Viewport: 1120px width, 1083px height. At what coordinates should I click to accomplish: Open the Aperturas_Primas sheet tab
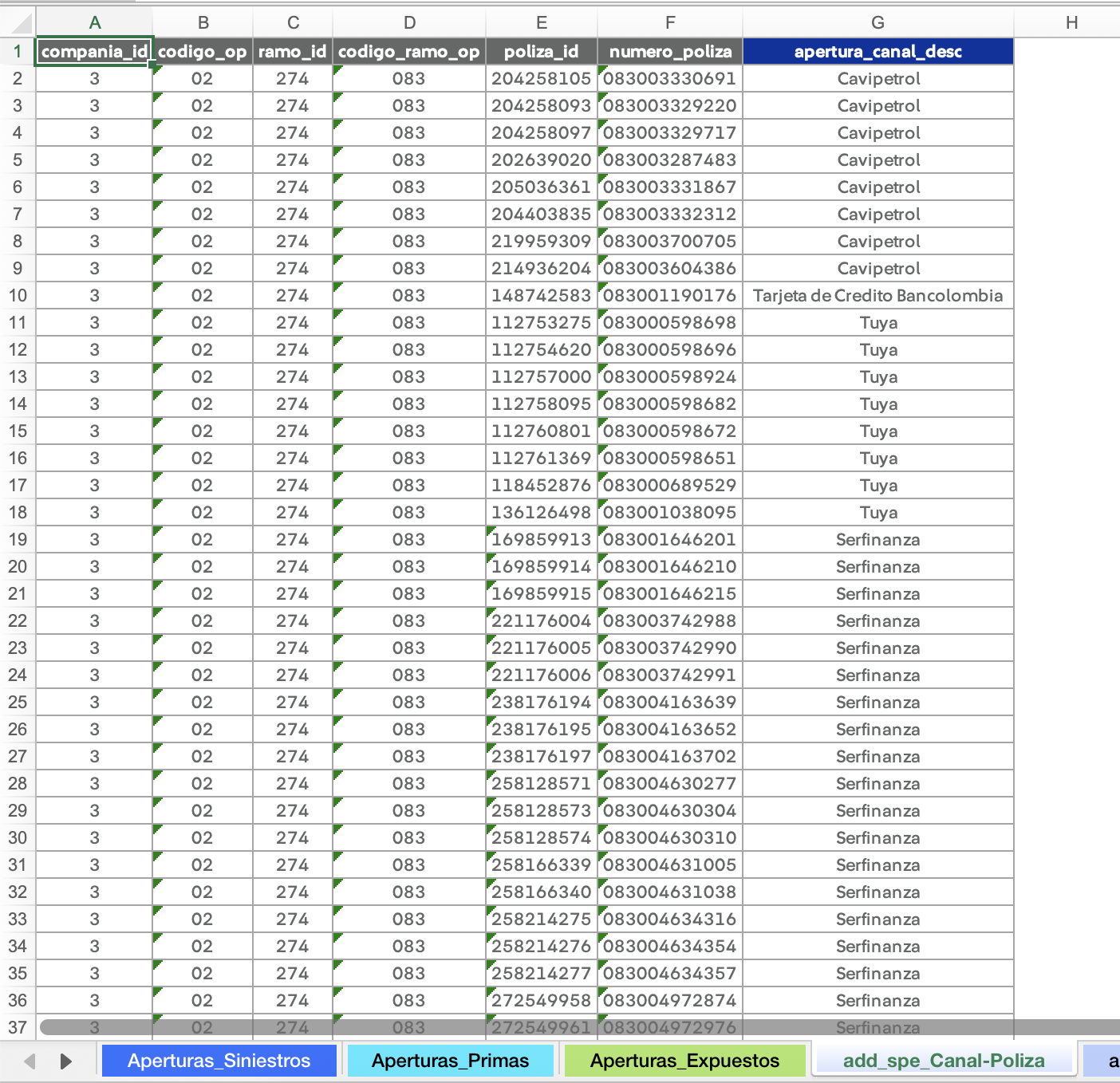(x=450, y=1061)
